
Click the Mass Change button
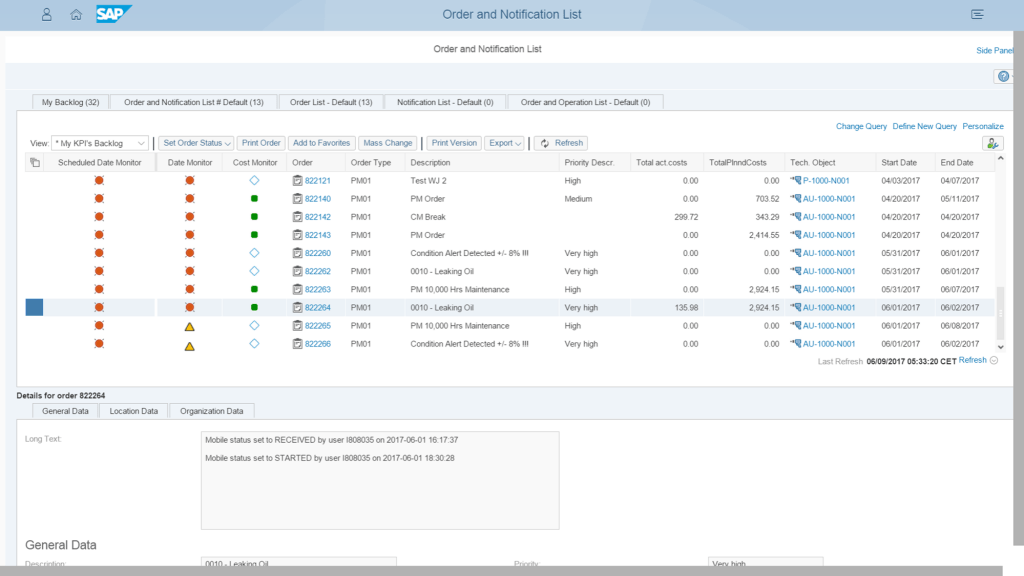coord(388,143)
